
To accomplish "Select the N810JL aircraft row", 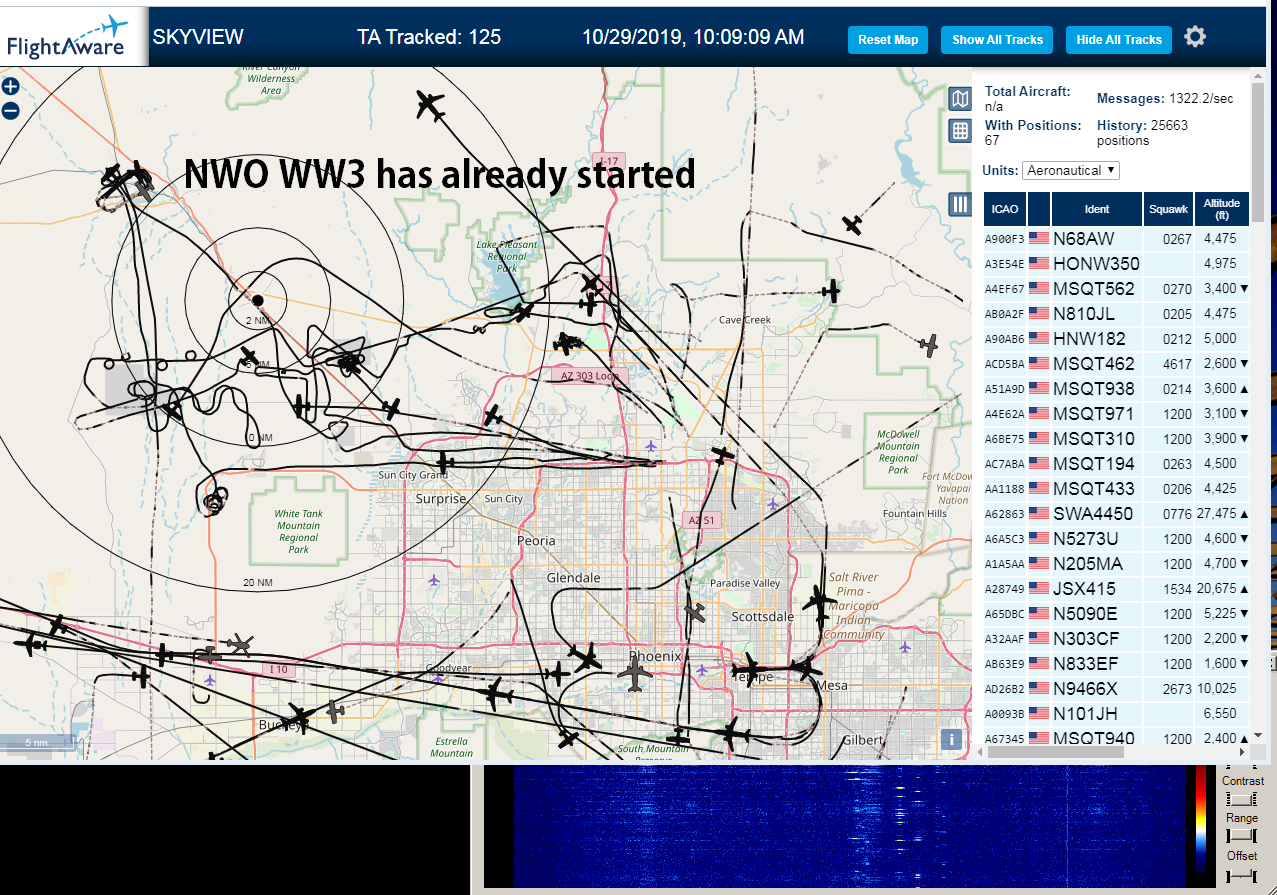I will [x=1117, y=314].
